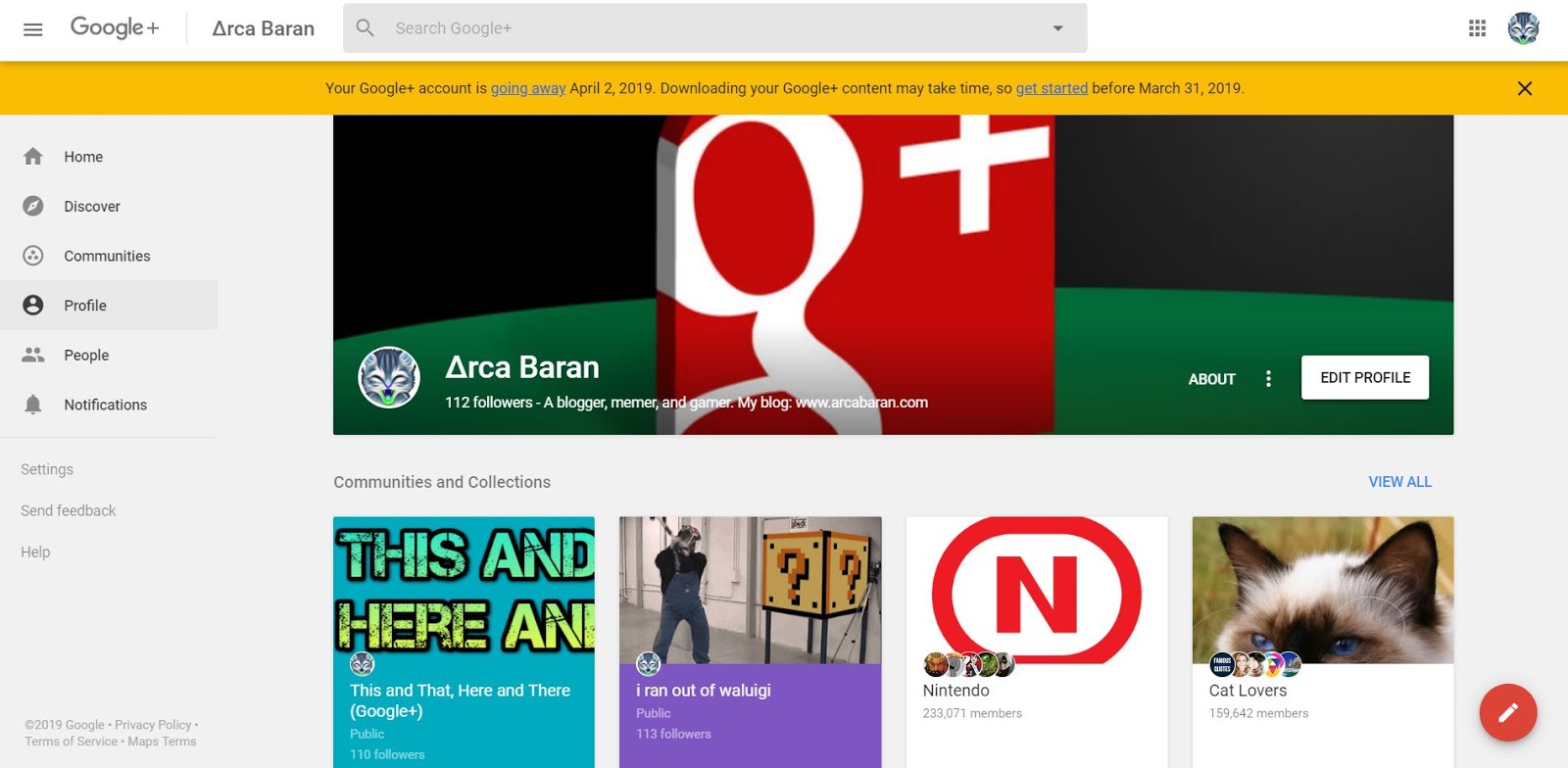This screenshot has width=1568, height=768.
Task: Open the account avatar menu
Action: click(x=1523, y=28)
